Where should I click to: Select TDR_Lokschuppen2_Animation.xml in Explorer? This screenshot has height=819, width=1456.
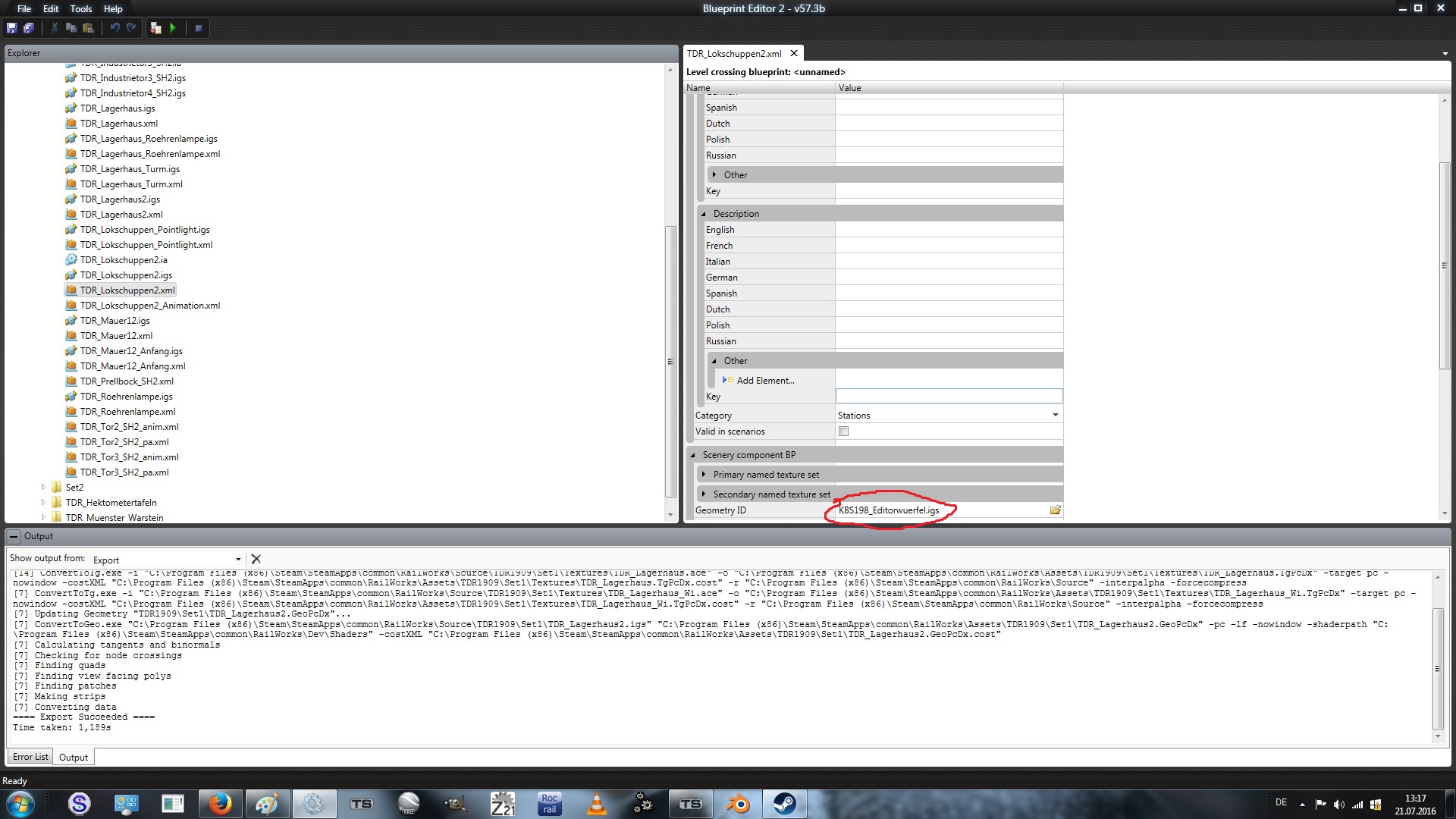[149, 306]
